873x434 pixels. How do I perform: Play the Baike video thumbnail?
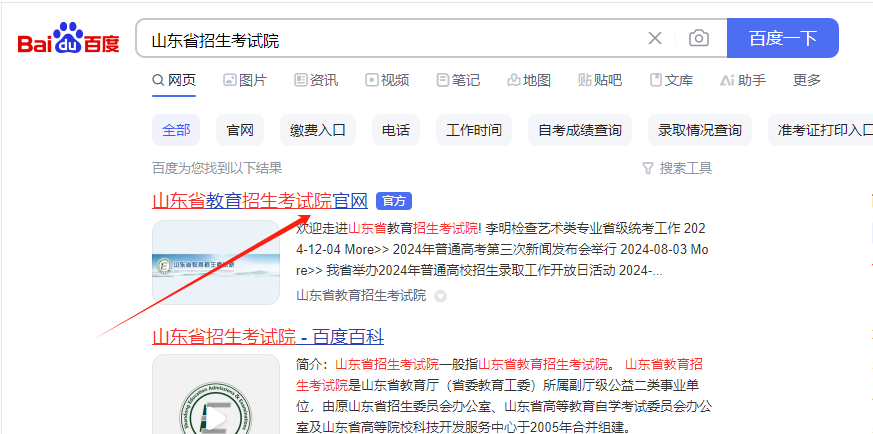215,417
